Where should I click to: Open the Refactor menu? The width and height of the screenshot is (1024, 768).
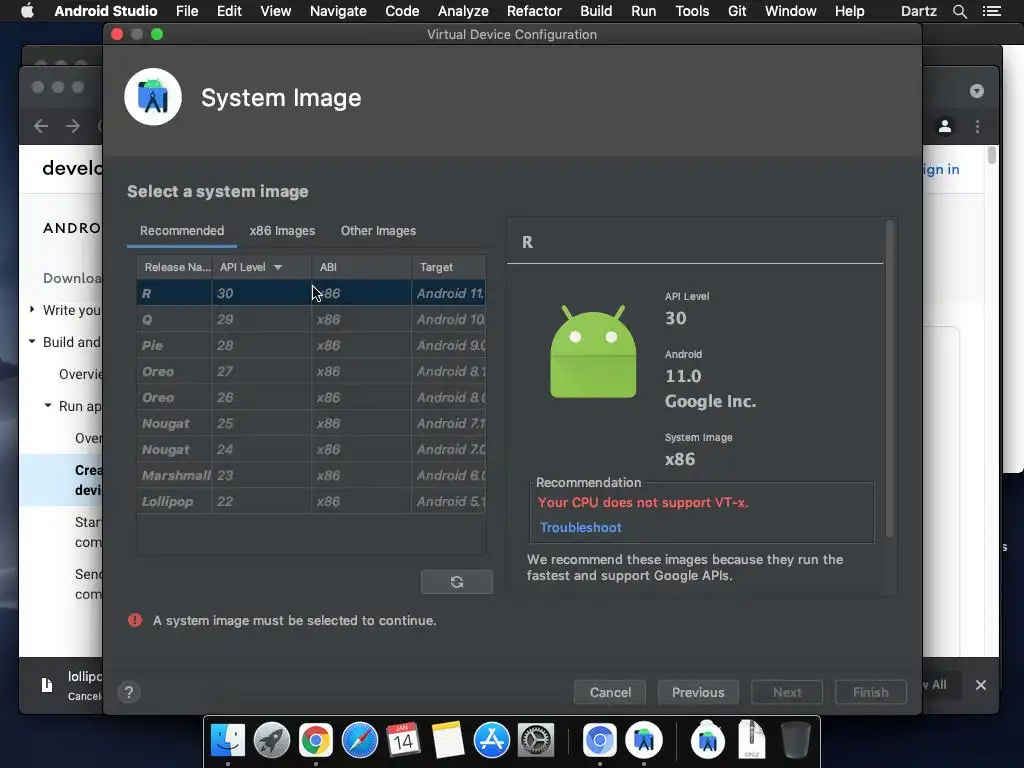coord(534,11)
